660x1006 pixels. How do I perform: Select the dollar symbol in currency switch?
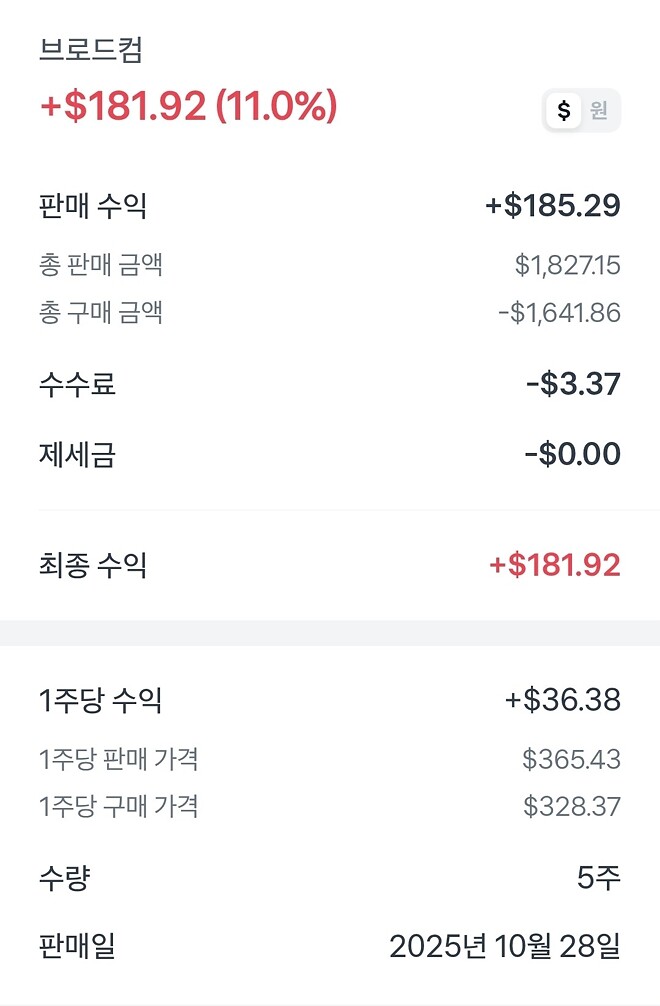(563, 110)
